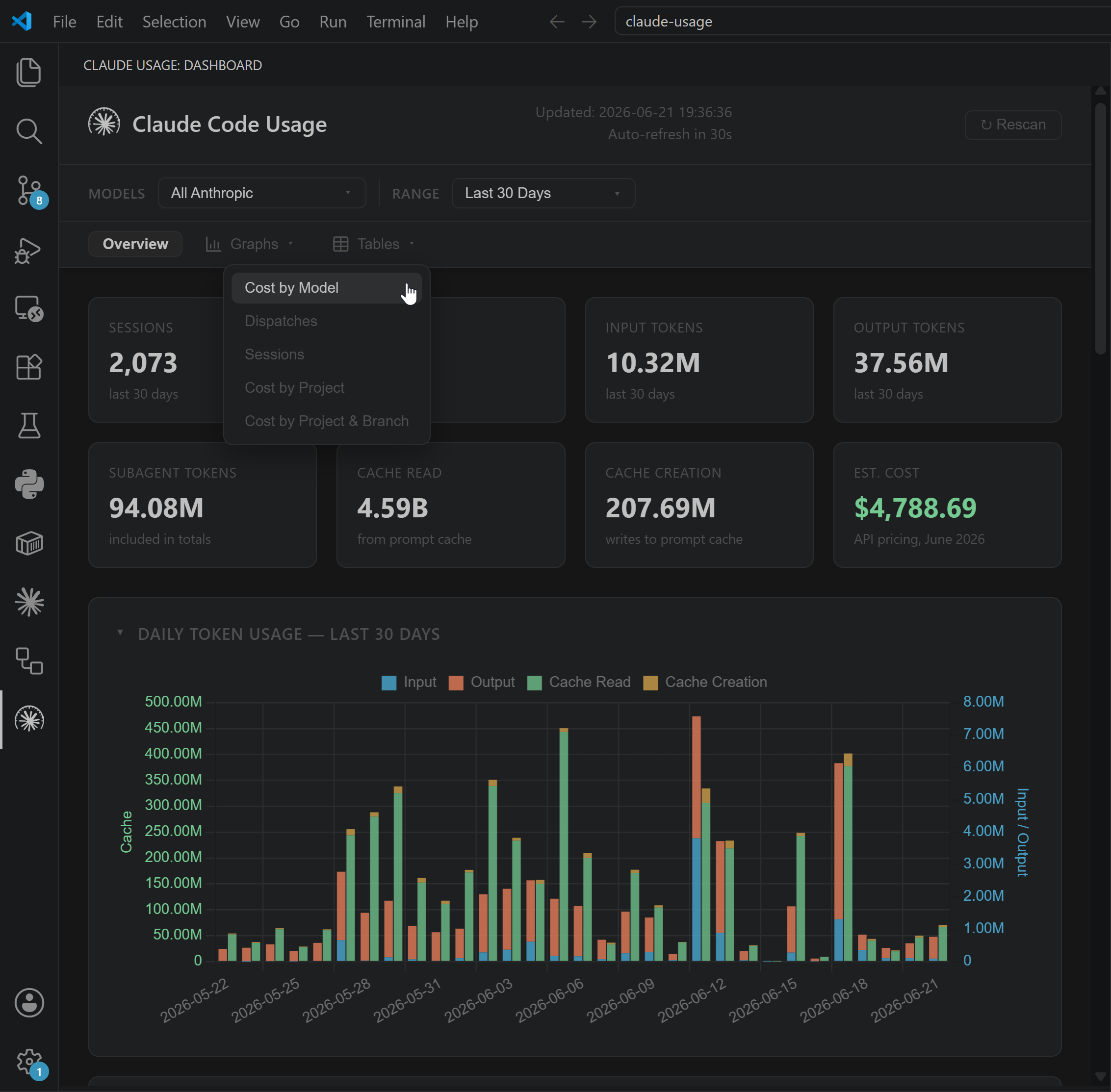Collapse the Daily Token Usage section

[x=120, y=633]
